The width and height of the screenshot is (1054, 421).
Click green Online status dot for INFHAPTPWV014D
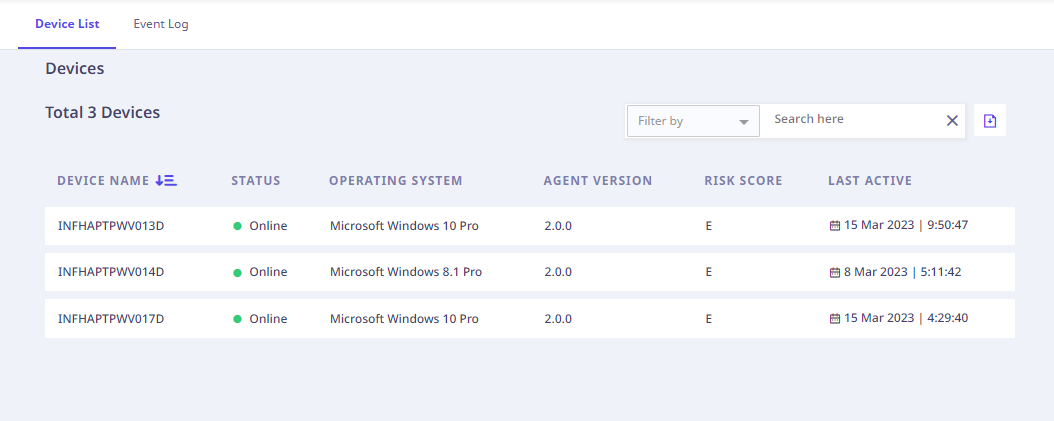238,272
